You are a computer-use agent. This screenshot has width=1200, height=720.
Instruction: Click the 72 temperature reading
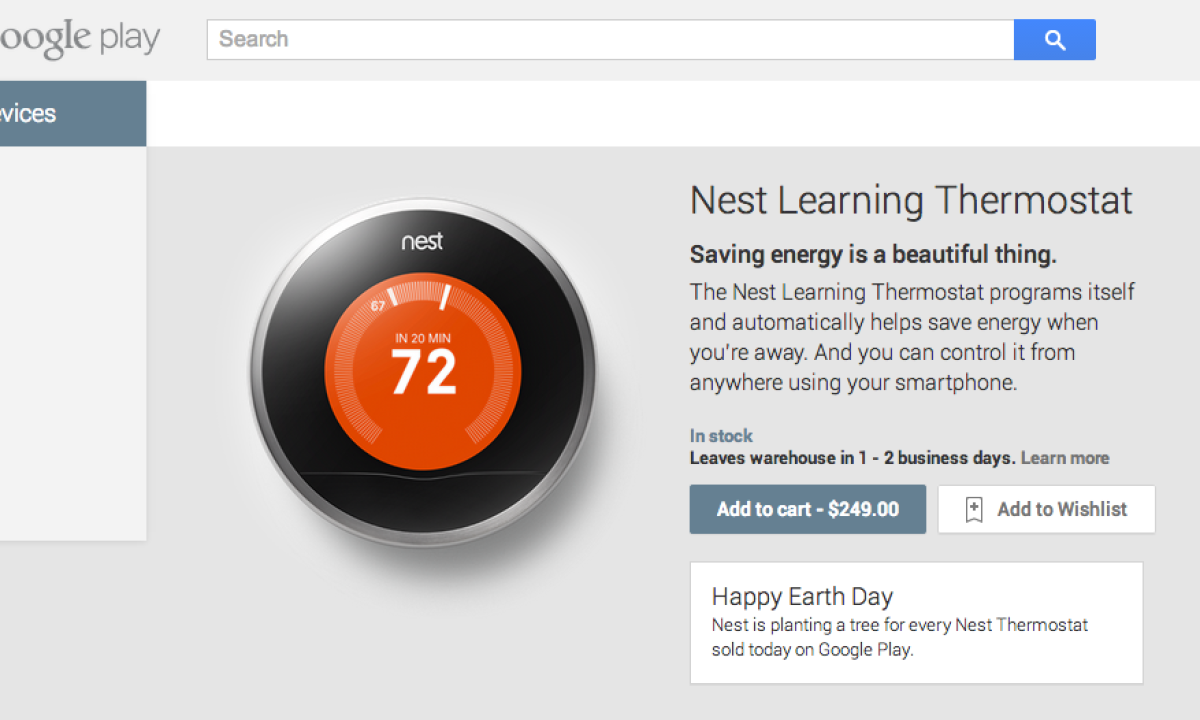[x=423, y=373]
